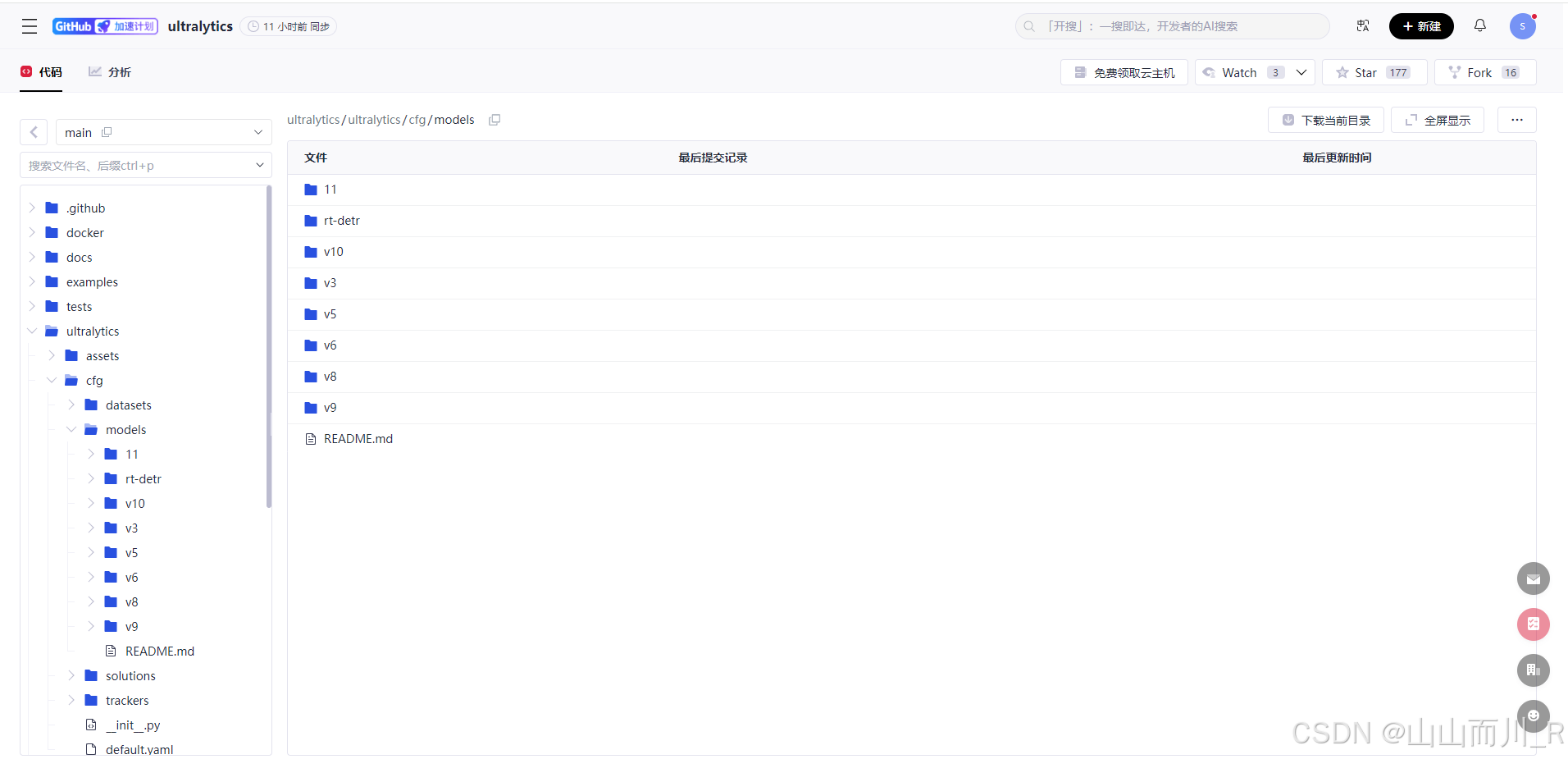The image size is (1568, 759).
Task: Click the GitHub acceleration plan badge
Action: 105,26
